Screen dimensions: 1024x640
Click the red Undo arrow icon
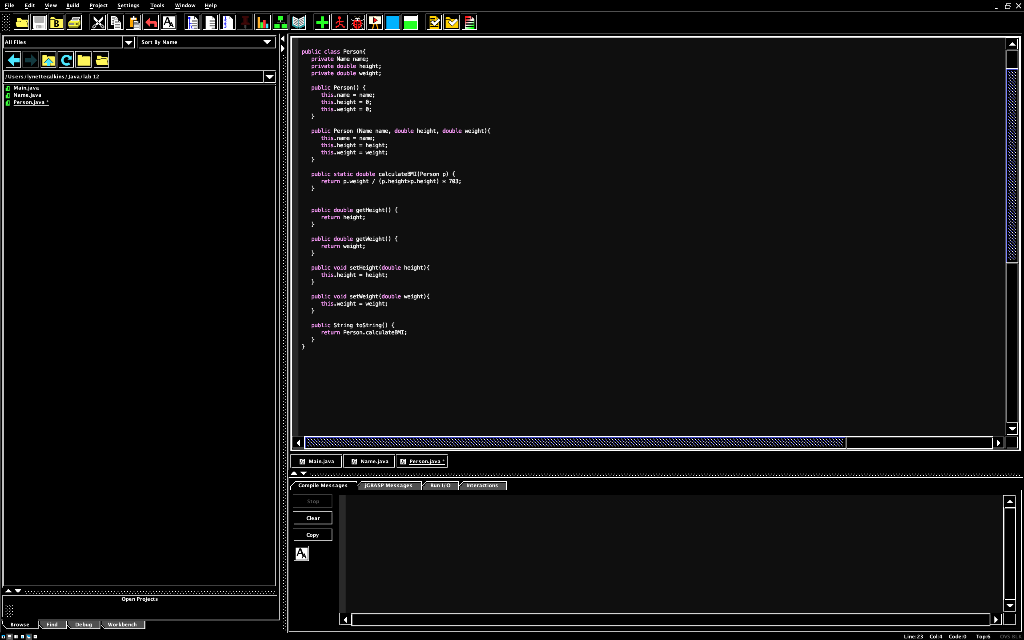click(x=151, y=22)
